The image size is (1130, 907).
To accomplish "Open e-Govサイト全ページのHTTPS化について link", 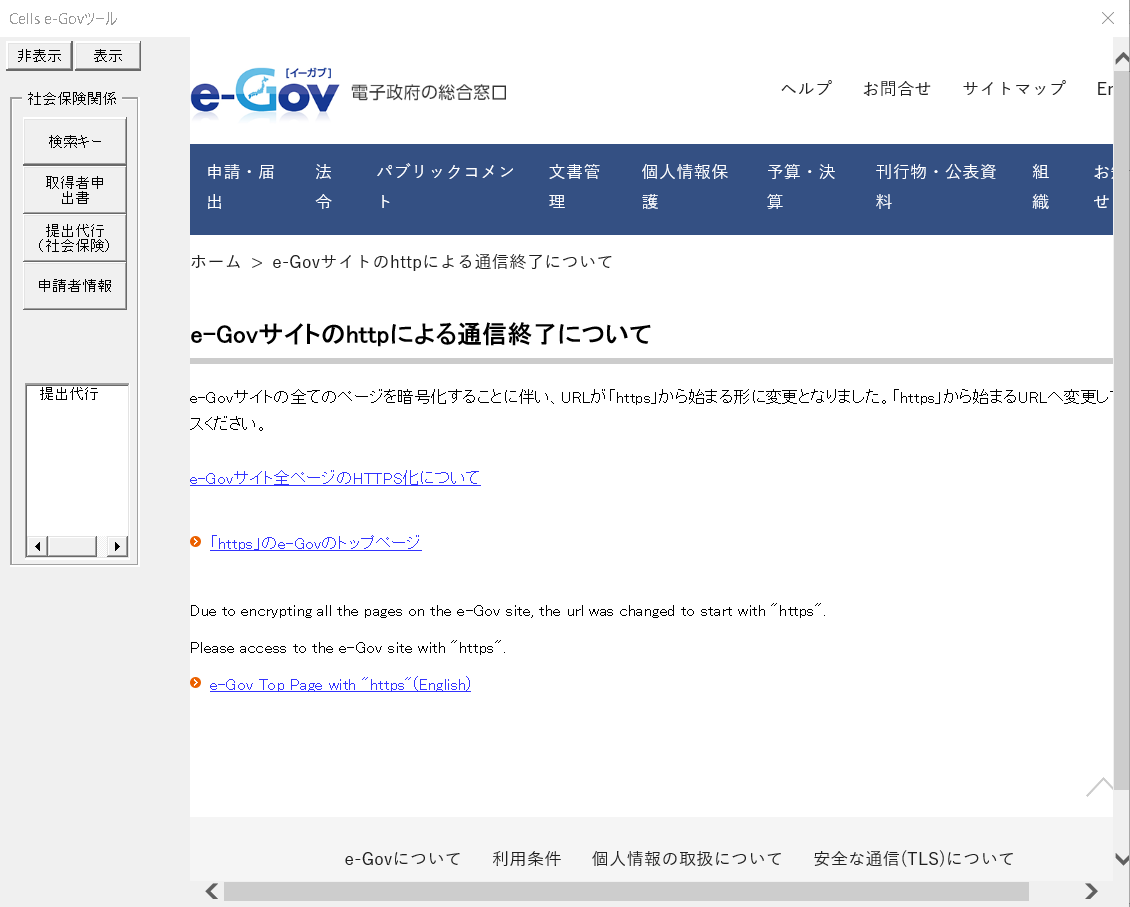I will pos(335,478).
